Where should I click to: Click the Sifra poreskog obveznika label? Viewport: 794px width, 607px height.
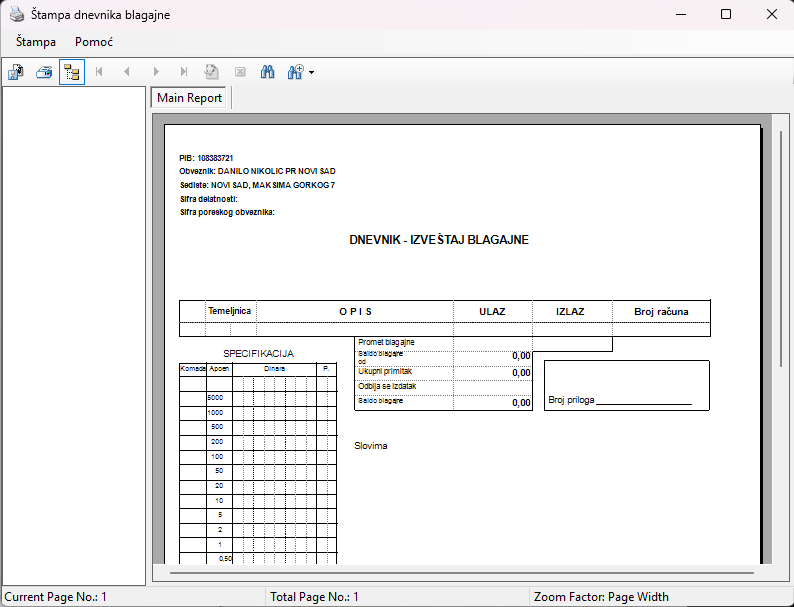[x=227, y=212]
